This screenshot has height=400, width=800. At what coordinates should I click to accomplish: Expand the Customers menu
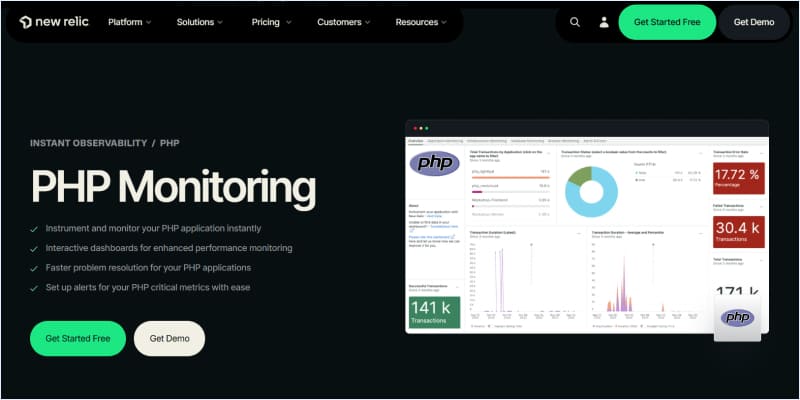pos(343,22)
